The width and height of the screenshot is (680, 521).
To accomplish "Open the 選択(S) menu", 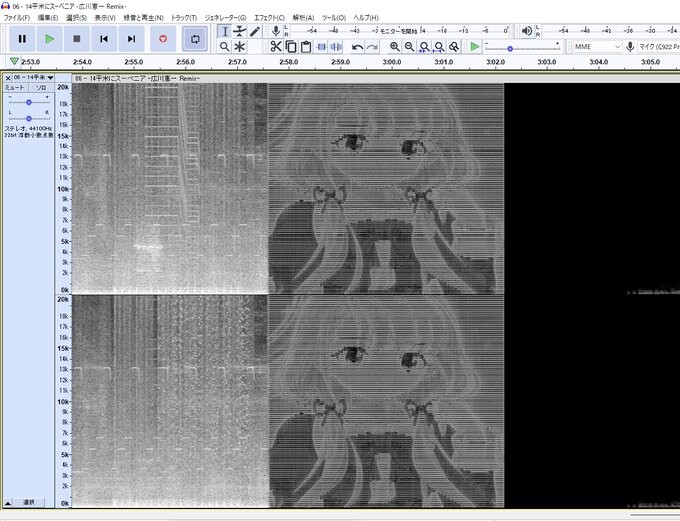I will tap(76, 18).
